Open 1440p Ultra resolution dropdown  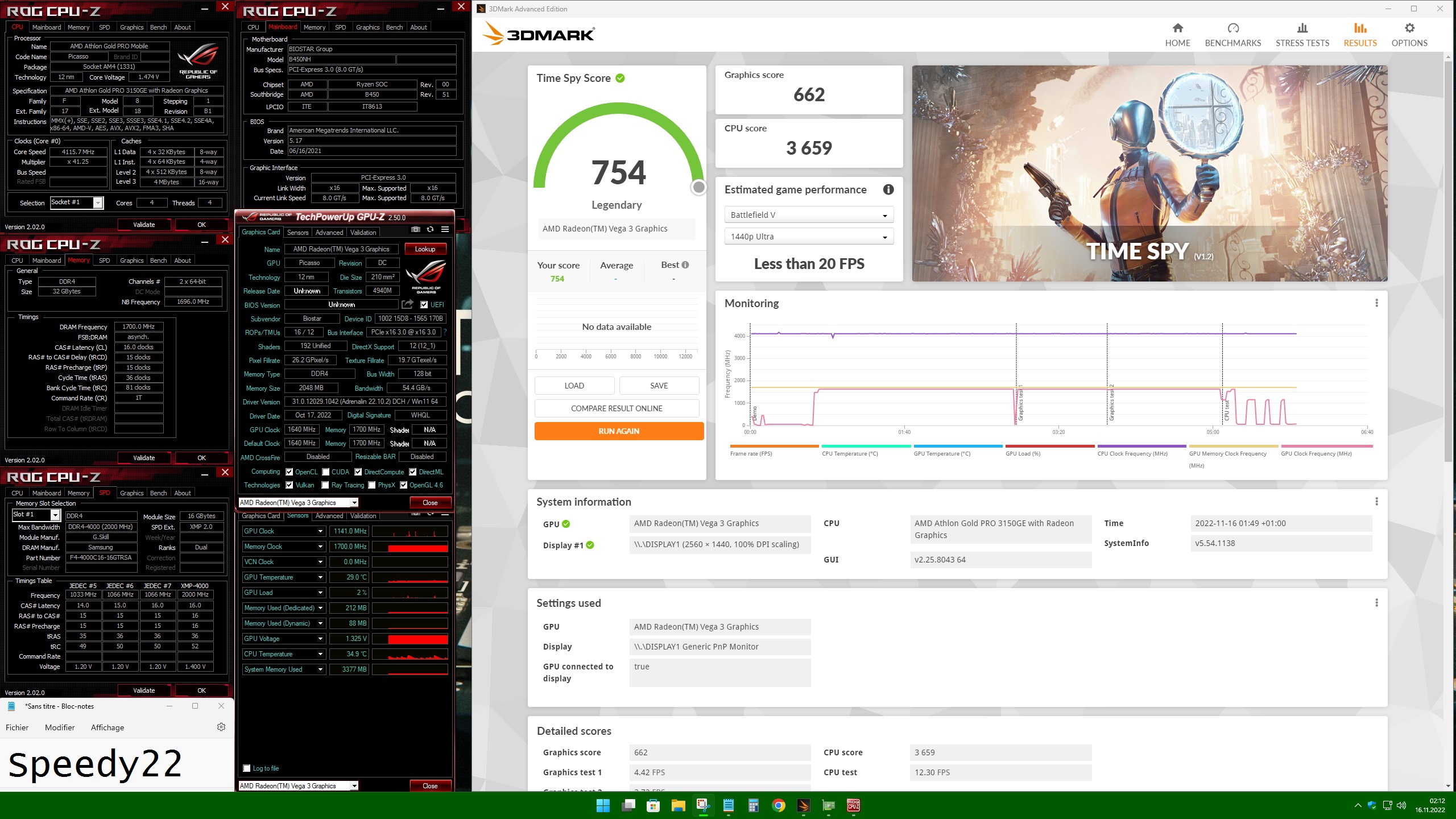[809, 237]
